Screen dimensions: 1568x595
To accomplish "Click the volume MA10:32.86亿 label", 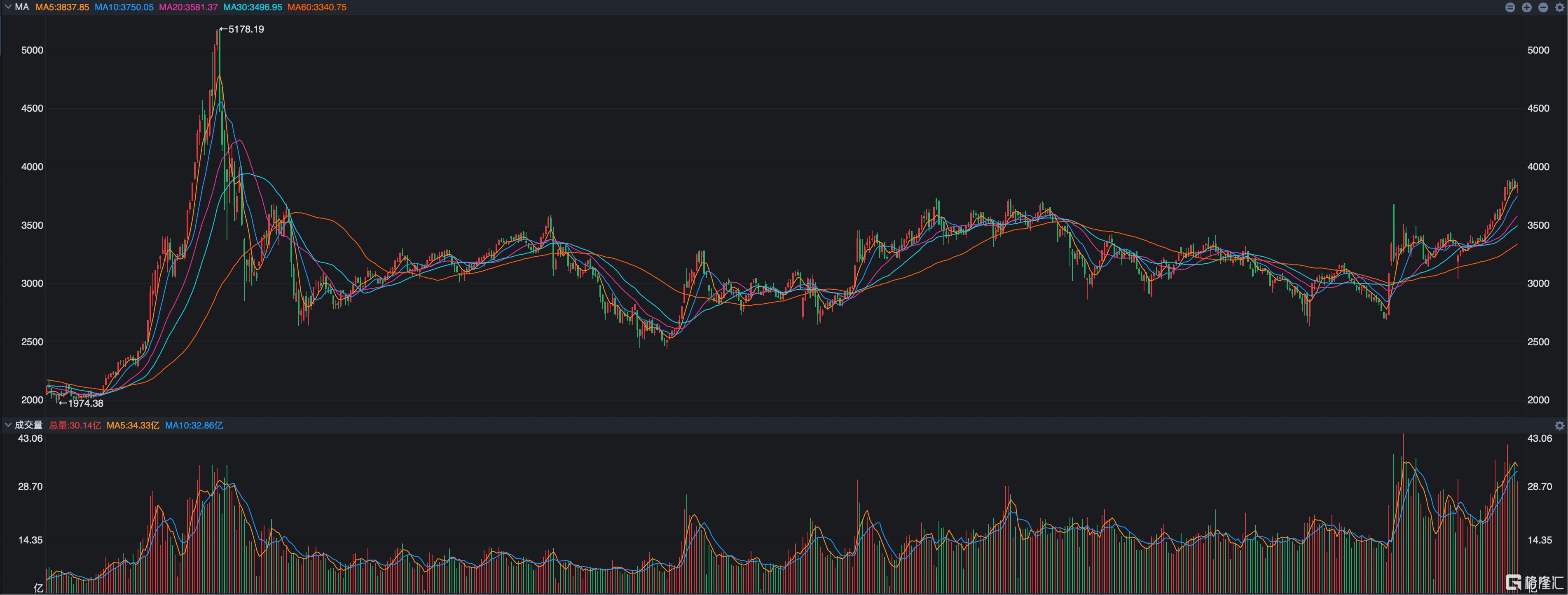I will click(194, 426).
